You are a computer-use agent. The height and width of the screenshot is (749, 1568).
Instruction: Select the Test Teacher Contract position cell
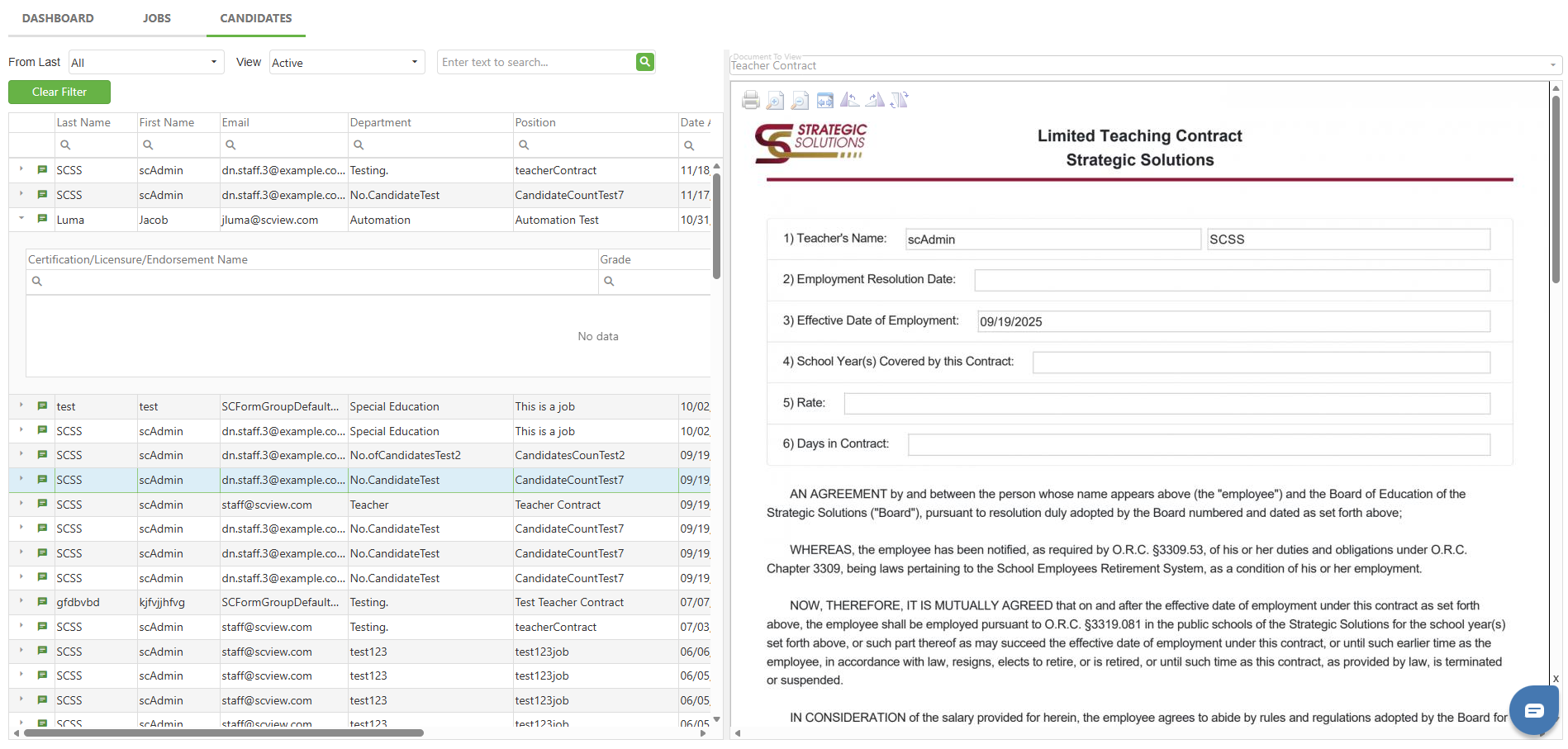[596, 602]
